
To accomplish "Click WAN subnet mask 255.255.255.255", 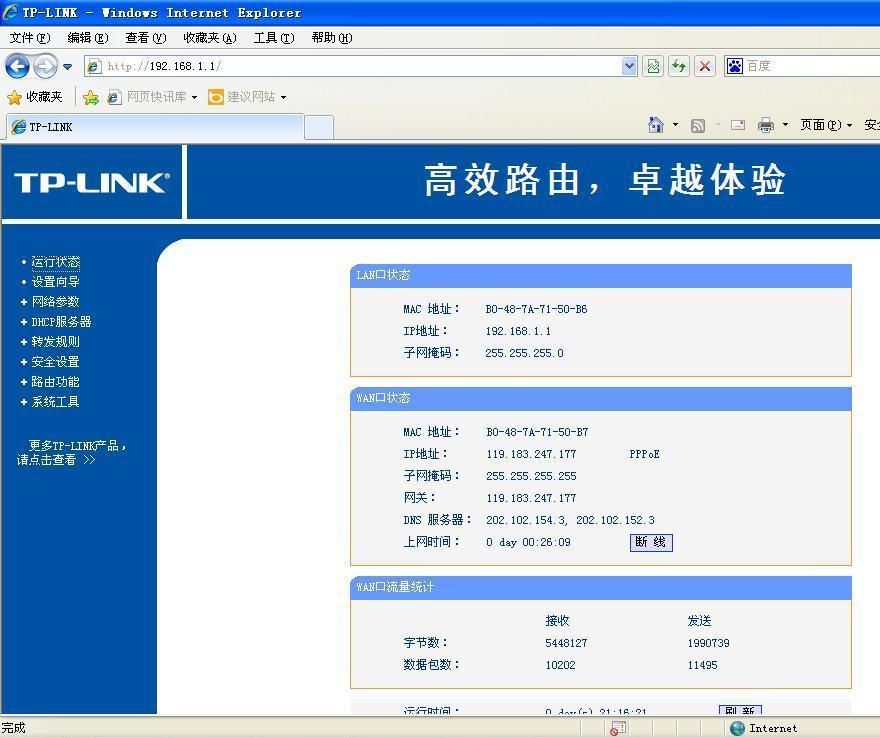I will (531, 476).
